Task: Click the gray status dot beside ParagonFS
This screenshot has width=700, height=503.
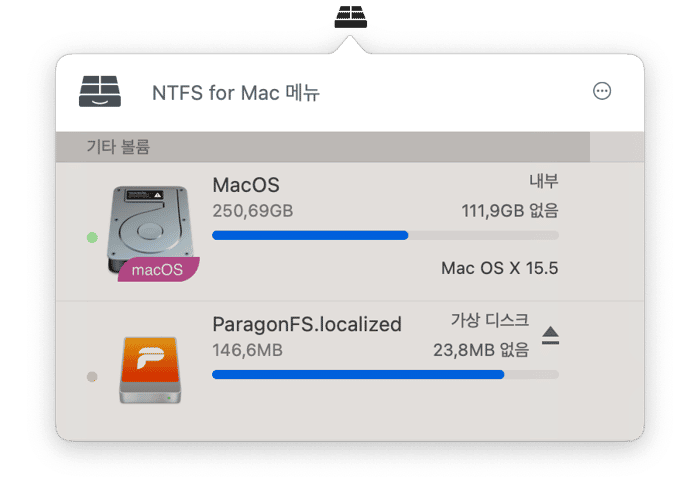Action: 92,377
